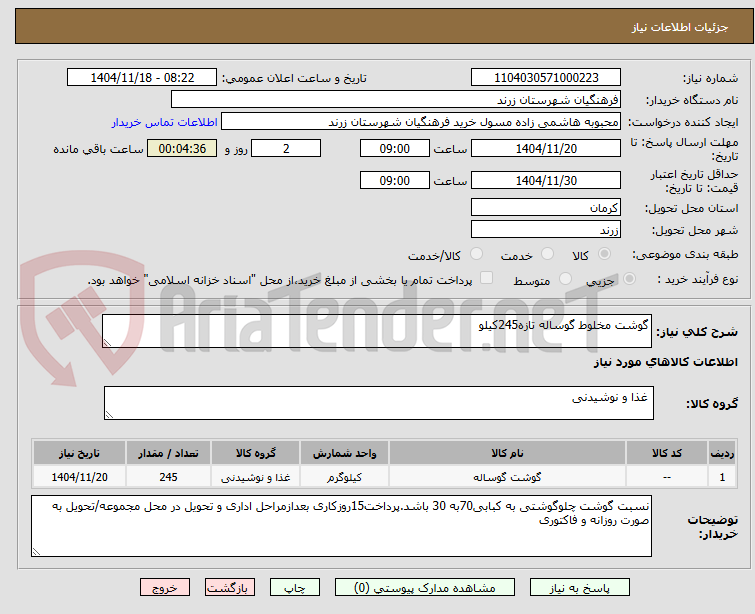Open اطلاعات تماس خریدار link
Viewport: 755px width, 614px height.
[x=165, y=122]
